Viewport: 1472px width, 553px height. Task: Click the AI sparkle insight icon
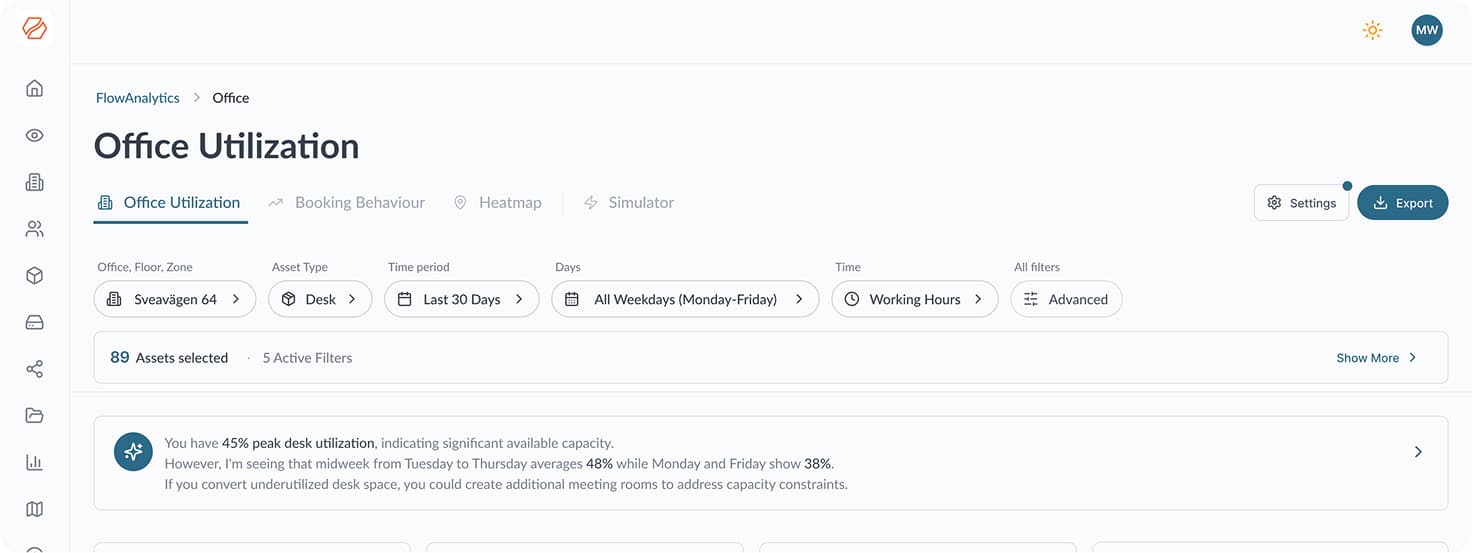tap(133, 452)
